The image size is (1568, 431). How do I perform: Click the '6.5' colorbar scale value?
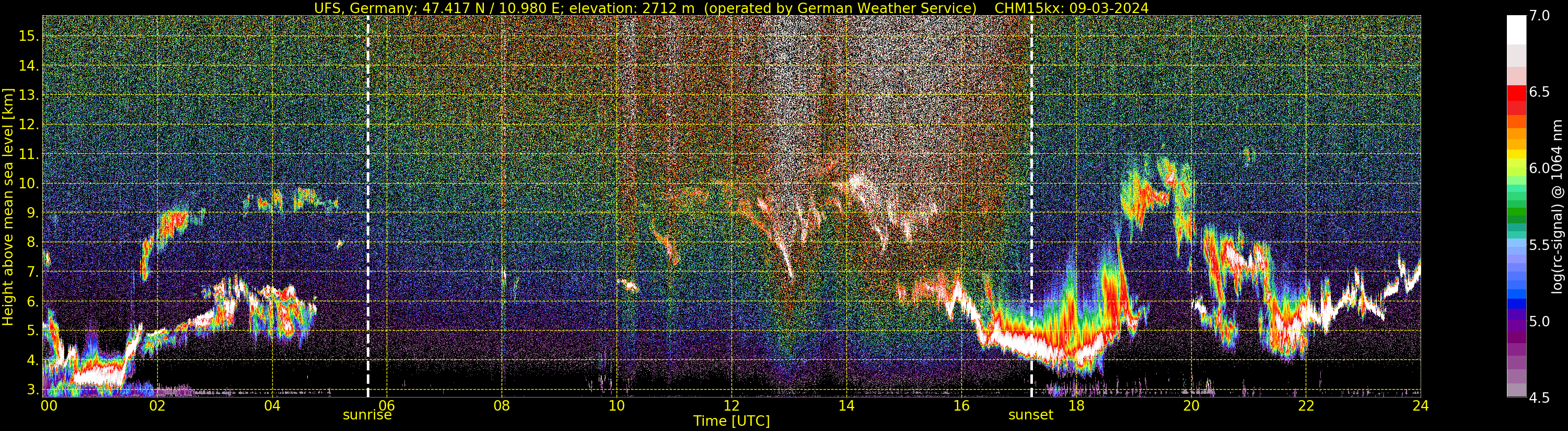(1539, 92)
